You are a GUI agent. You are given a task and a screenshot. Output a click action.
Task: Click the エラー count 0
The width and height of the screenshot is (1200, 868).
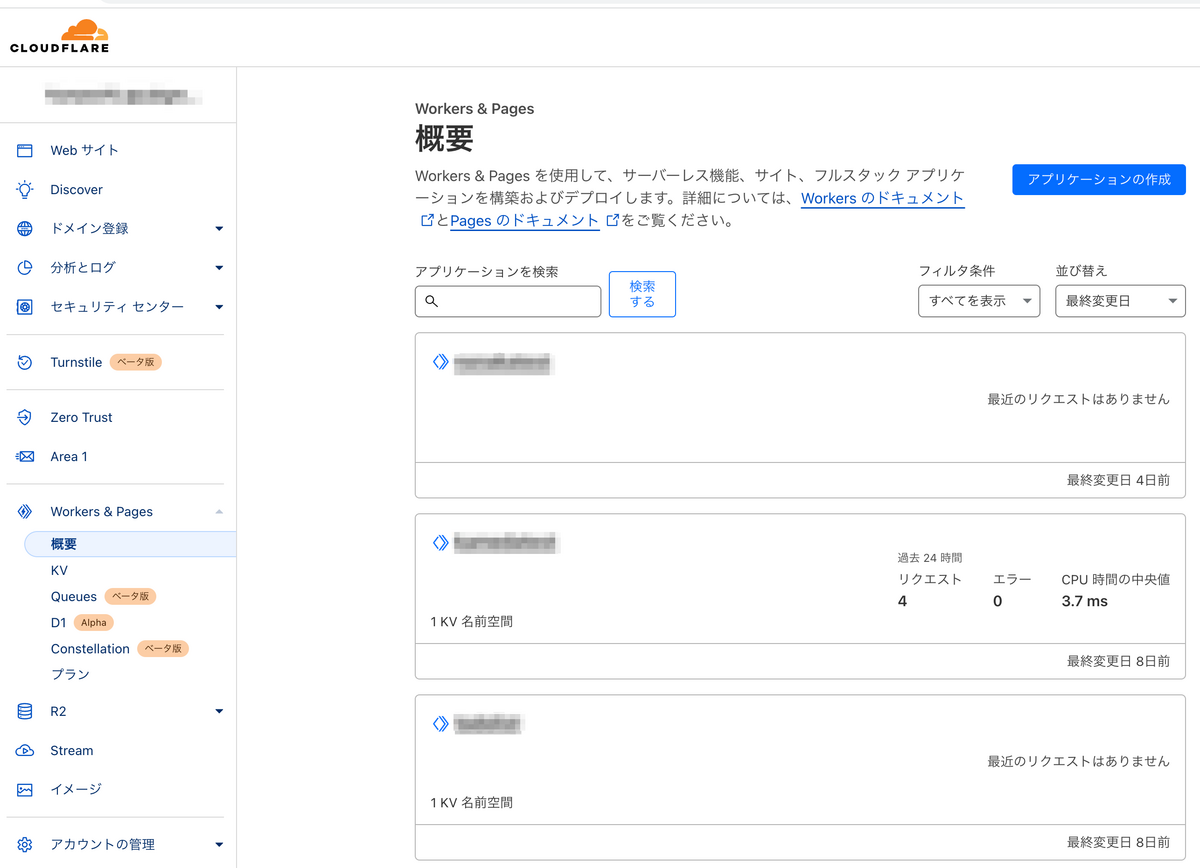[x=998, y=601]
